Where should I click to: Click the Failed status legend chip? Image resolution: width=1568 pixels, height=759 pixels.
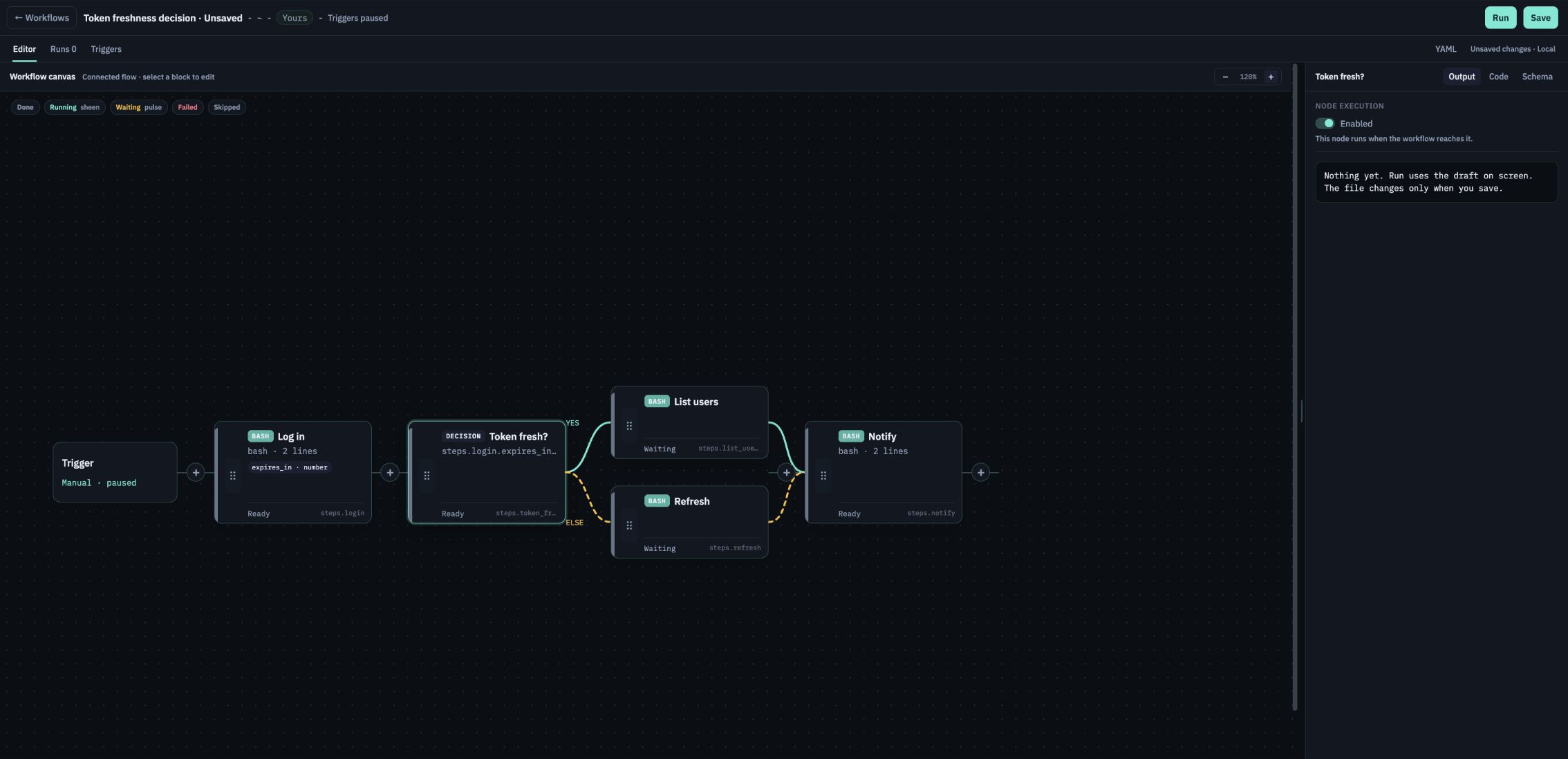pyautogui.click(x=187, y=107)
